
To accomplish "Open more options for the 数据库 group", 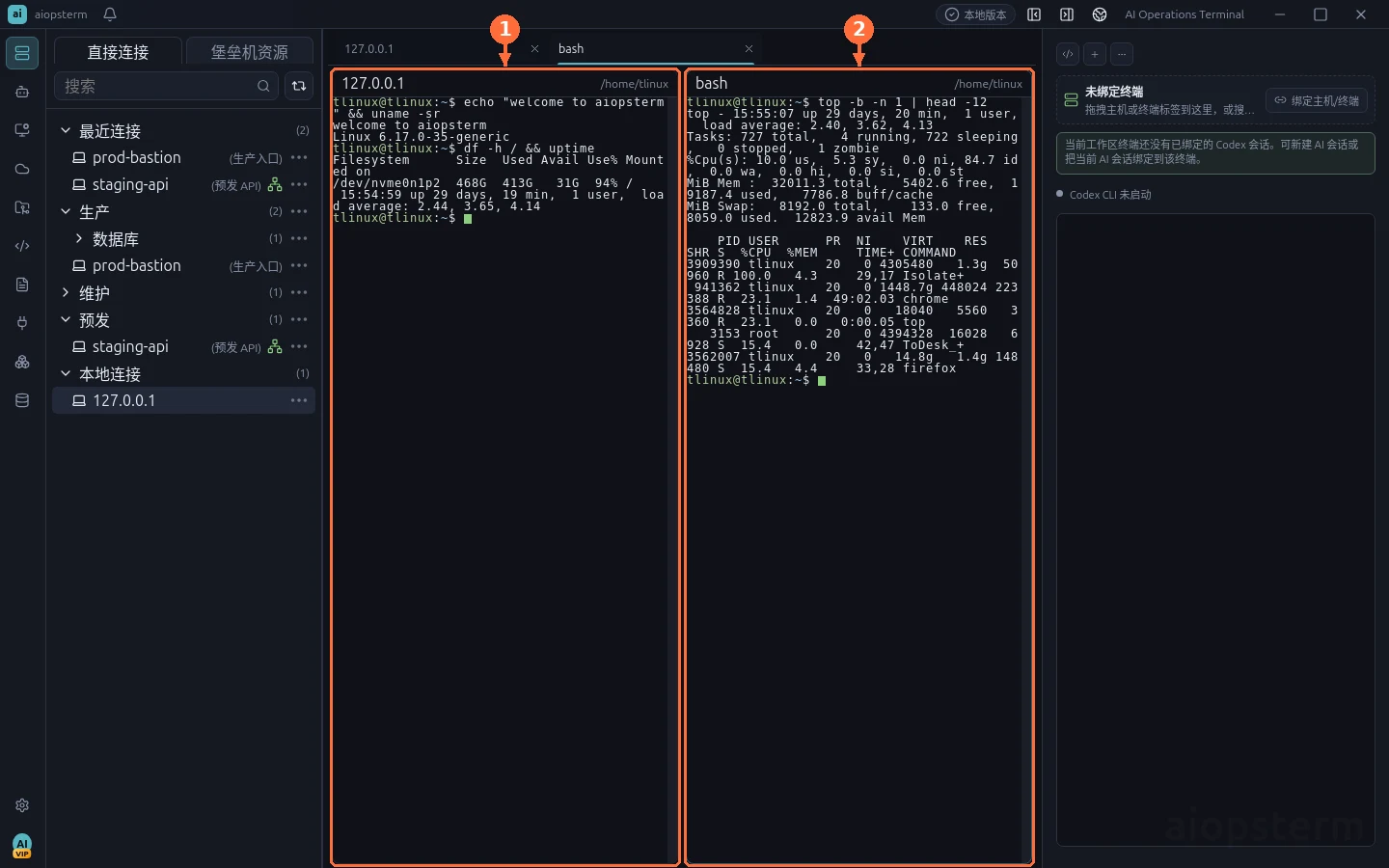I will pyautogui.click(x=299, y=238).
